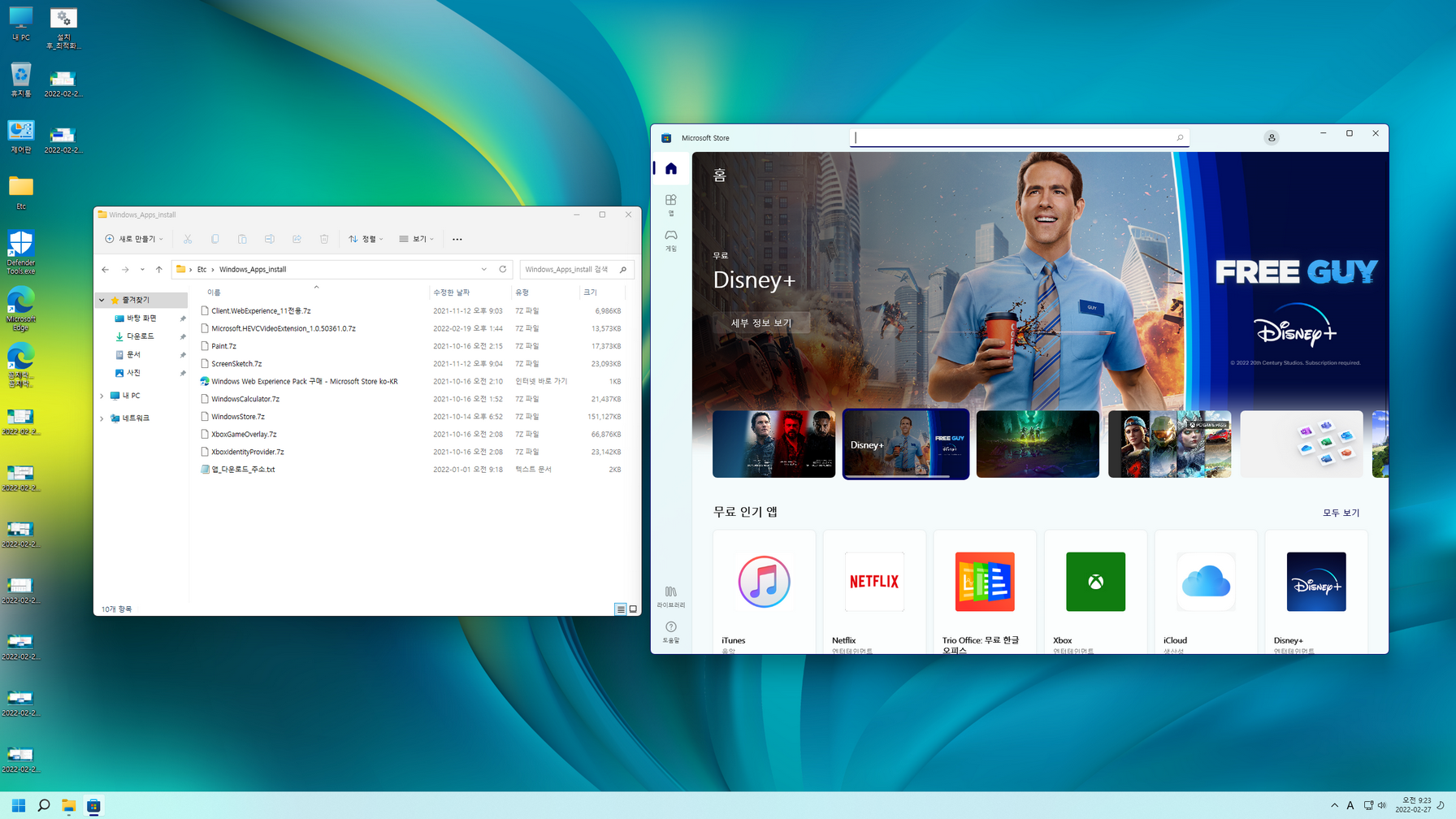Expand the 네트워크 tree node
The image size is (1456, 819).
tap(102, 418)
